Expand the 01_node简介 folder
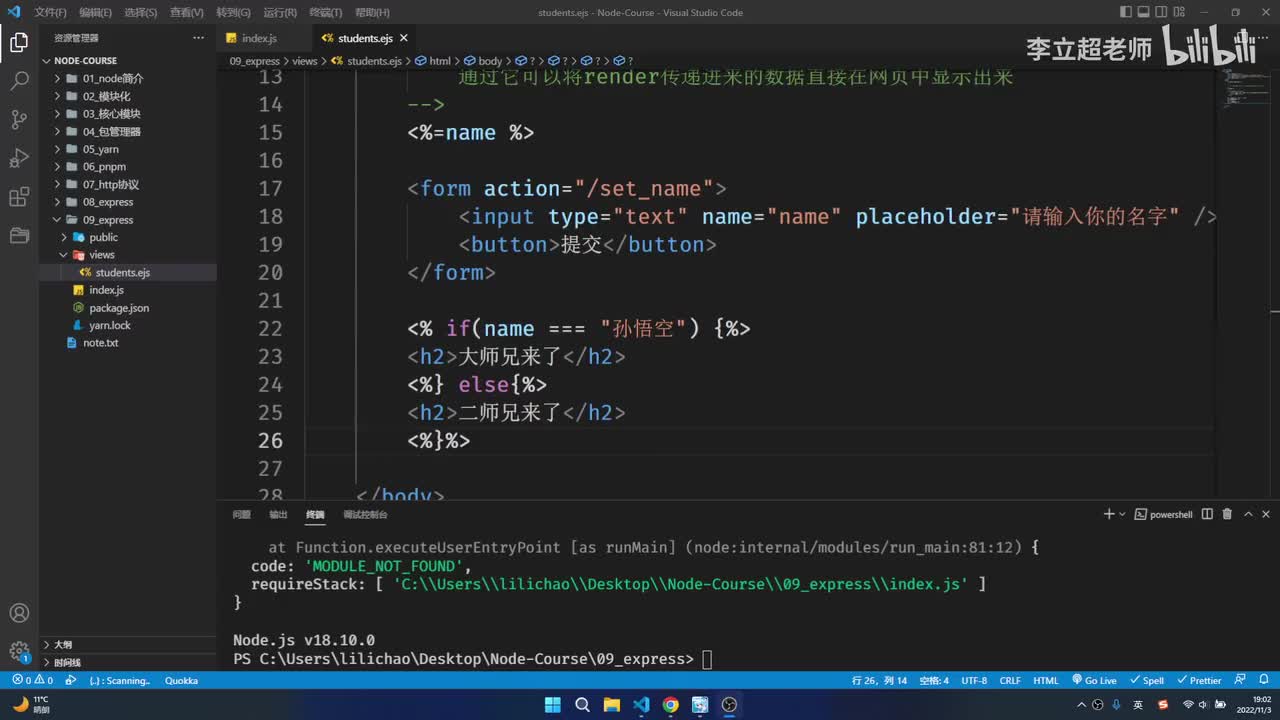 point(128,78)
